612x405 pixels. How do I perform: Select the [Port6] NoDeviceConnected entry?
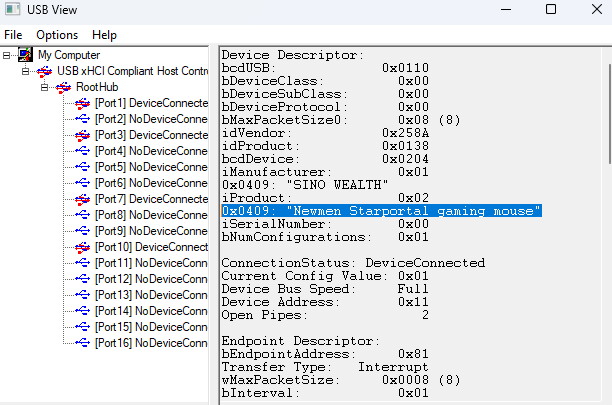point(151,183)
